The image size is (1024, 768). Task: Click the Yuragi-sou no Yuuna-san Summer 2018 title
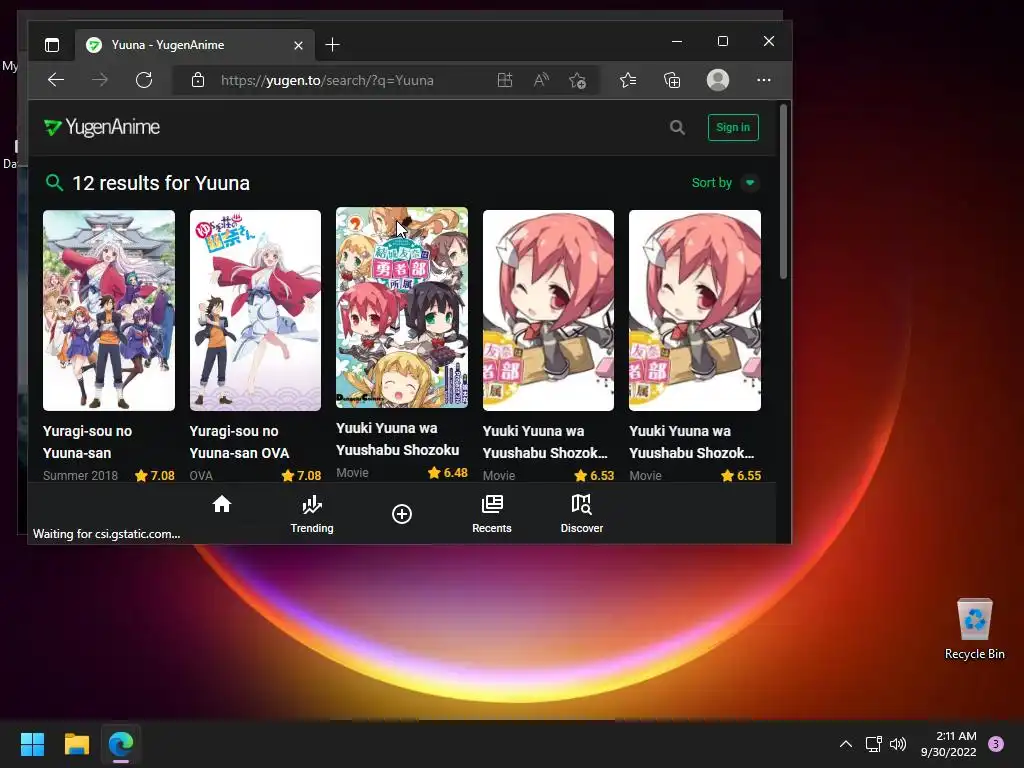pos(88,442)
